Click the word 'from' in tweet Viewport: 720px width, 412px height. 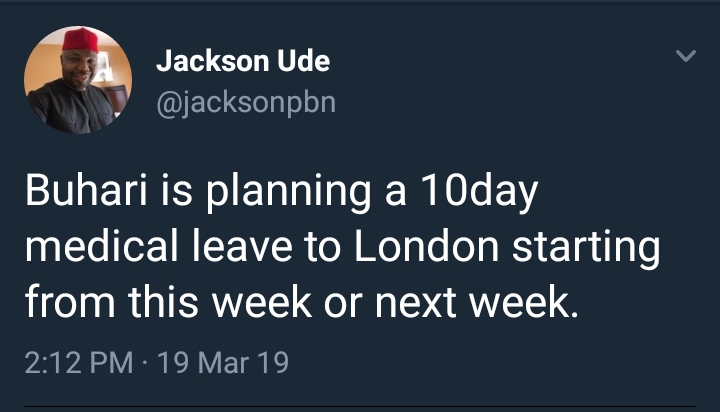tap(63, 301)
